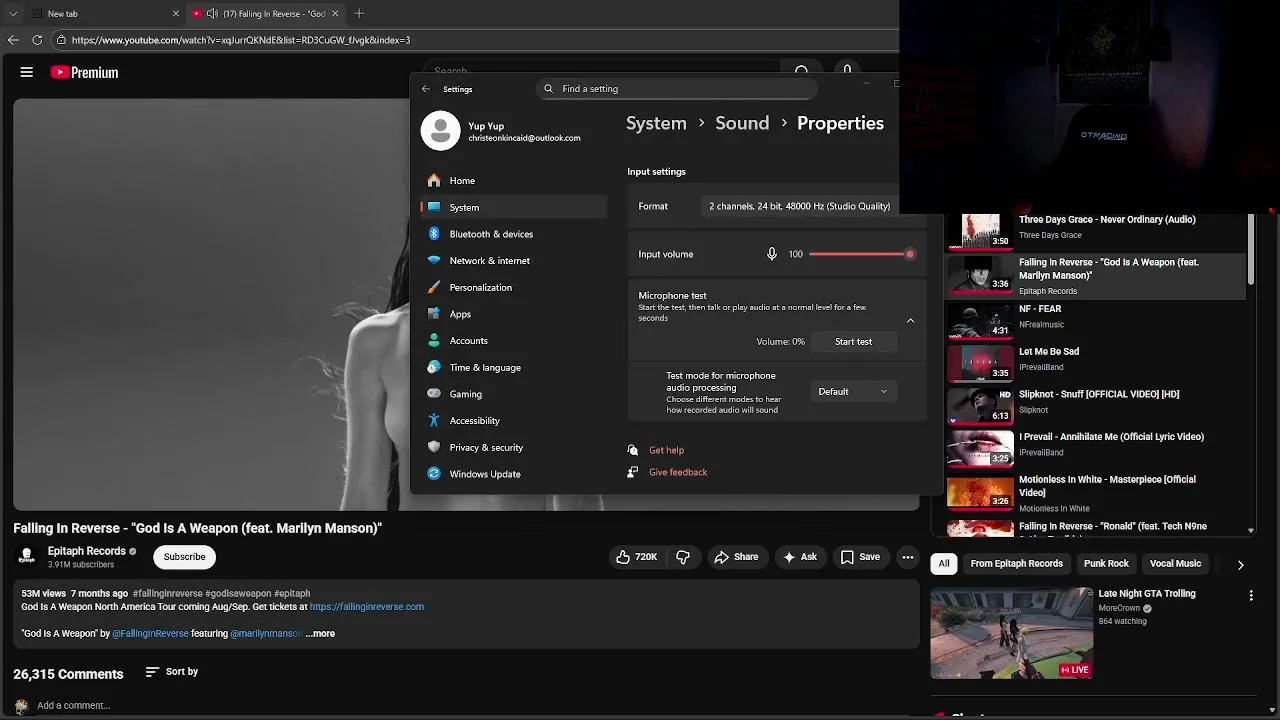
Task: Open the three-dot more actions menu
Action: (907, 557)
